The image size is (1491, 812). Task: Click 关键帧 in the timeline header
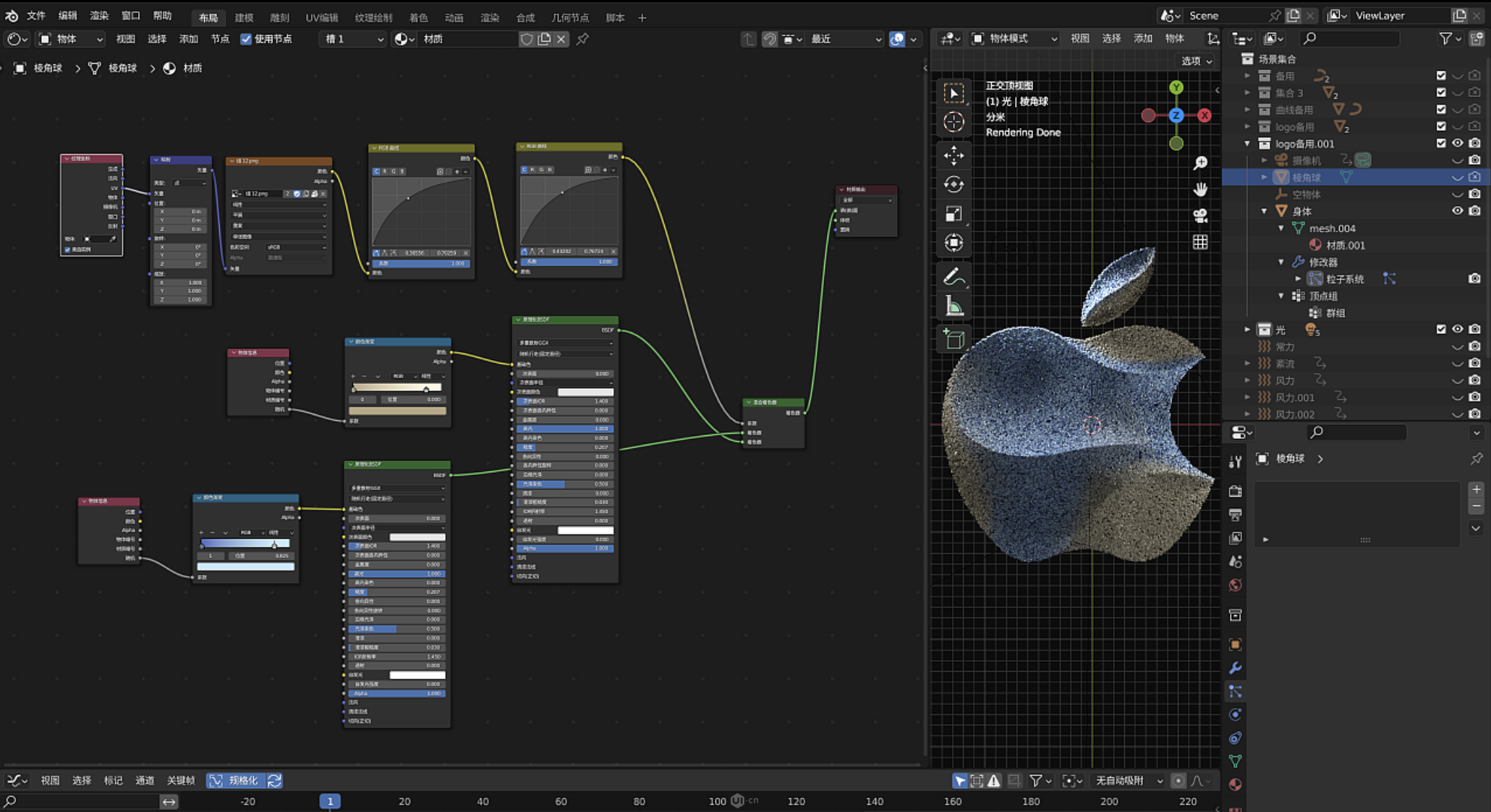[181, 780]
